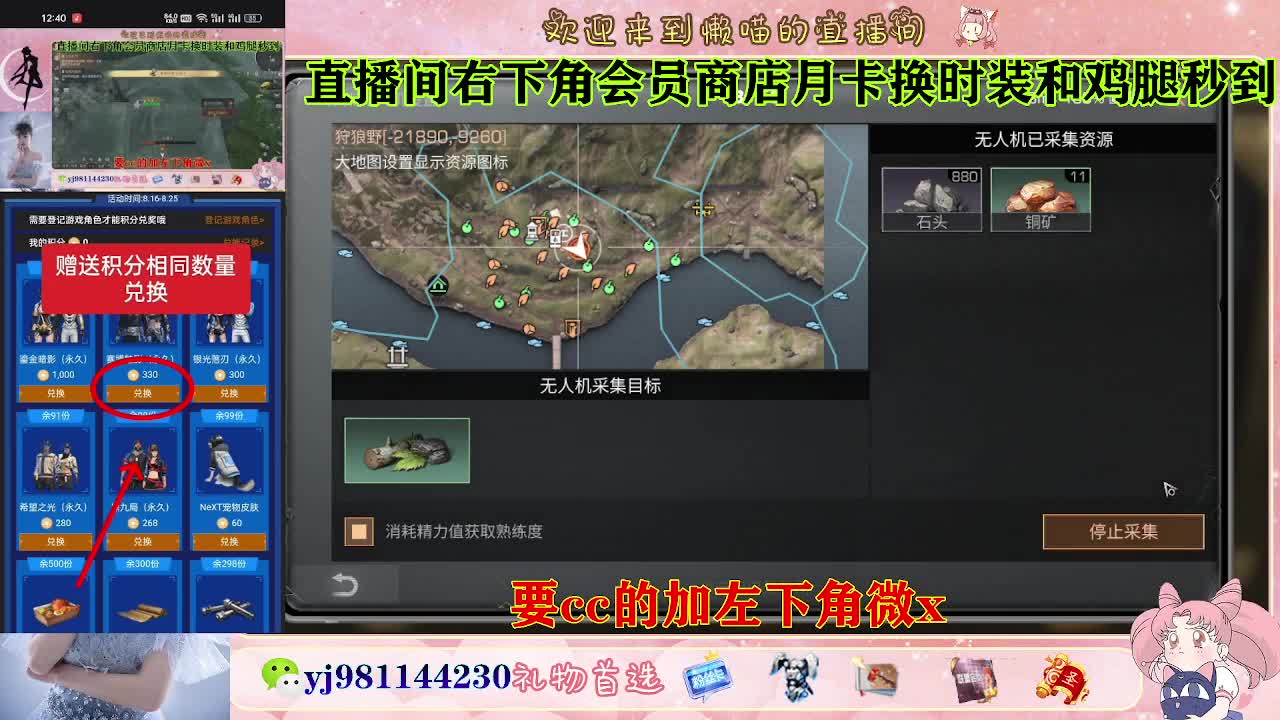Select the 铜矿 resource item showing 11
The image size is (1280, 720).
pos(1040,200)
